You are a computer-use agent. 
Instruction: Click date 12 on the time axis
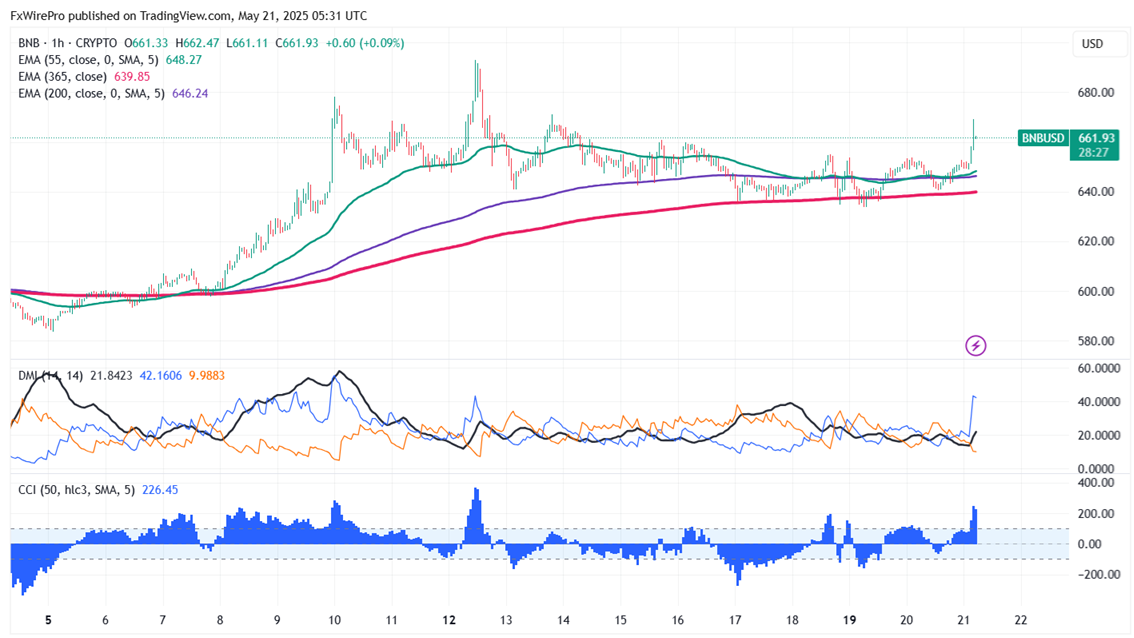[x=449, y=621]
